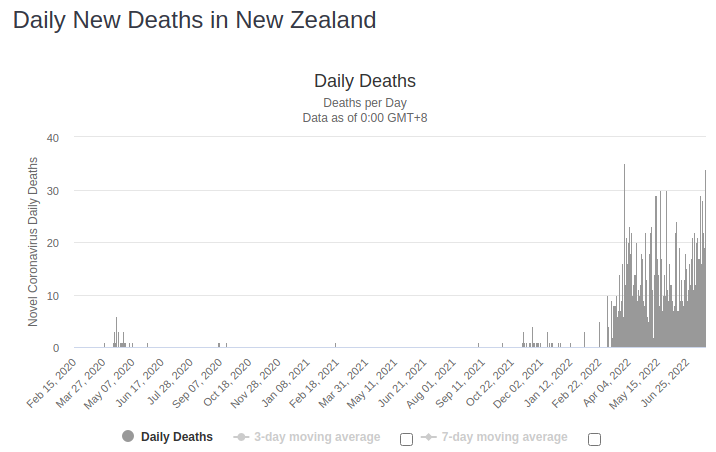Click the last bar at the chart's right edge
The image size is (716, 452).
(705, 260)
